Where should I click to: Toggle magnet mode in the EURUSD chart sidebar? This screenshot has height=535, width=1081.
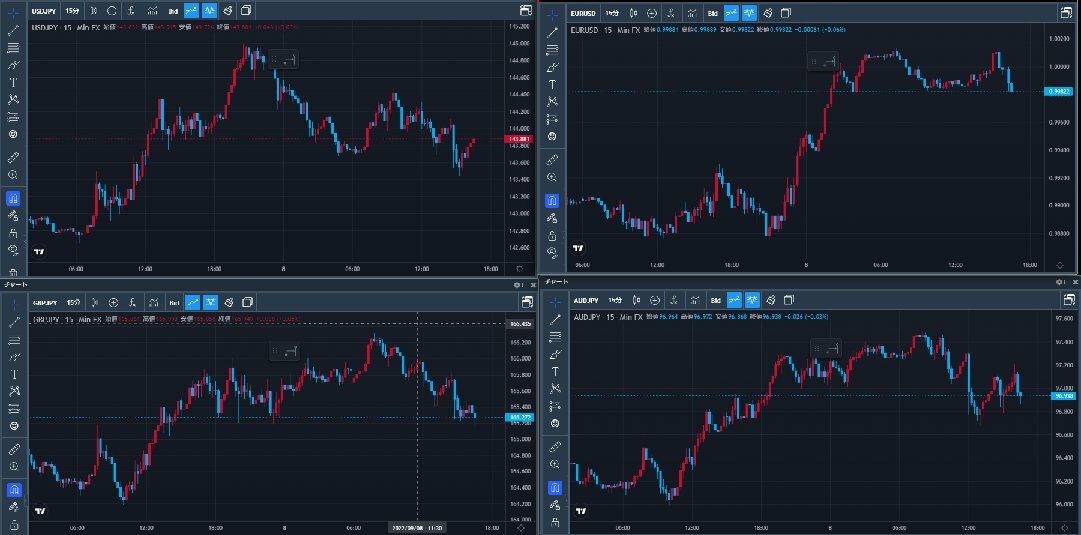pos(551,201)
